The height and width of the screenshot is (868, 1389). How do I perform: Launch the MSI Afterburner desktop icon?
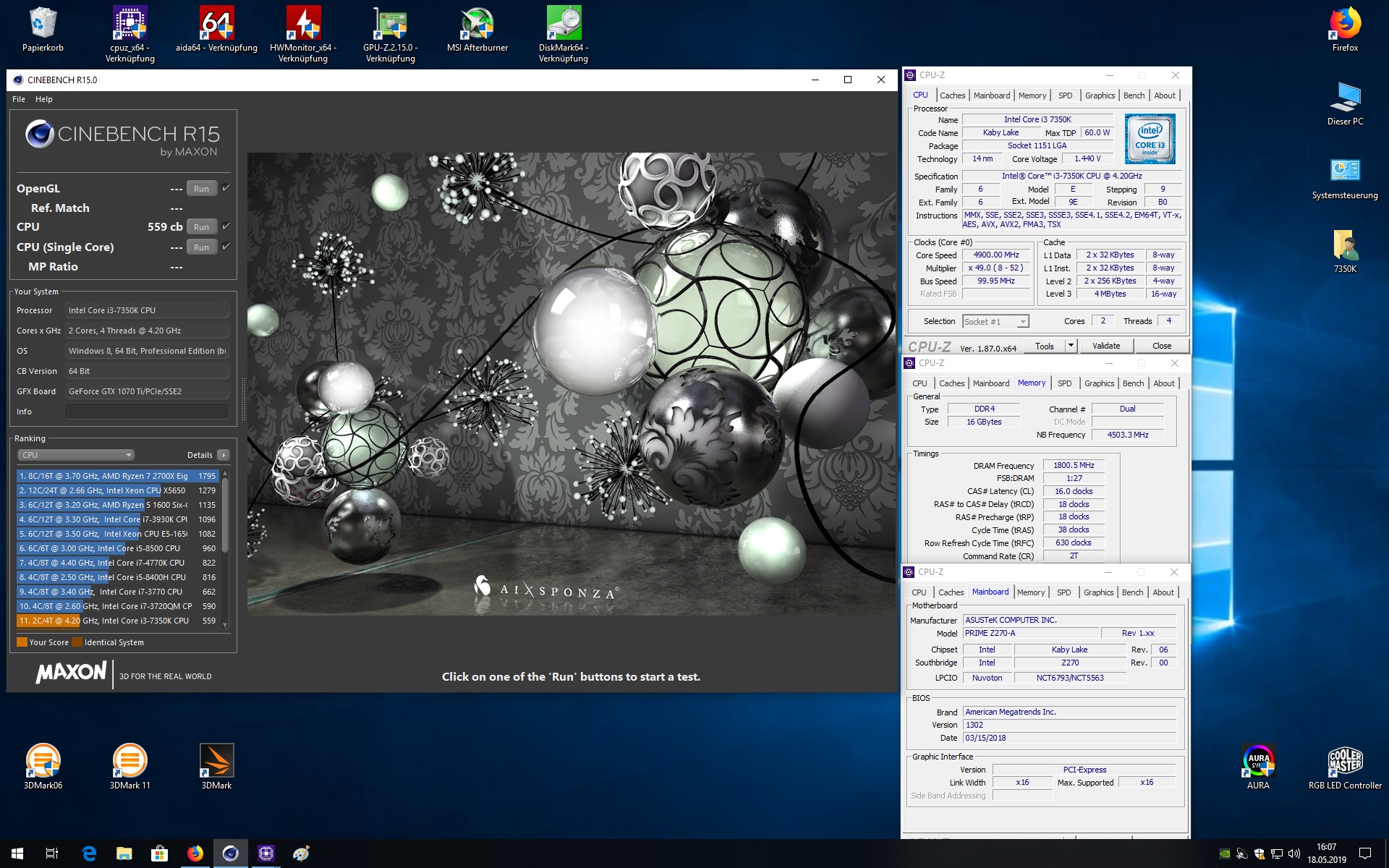(x=477, y=30)
